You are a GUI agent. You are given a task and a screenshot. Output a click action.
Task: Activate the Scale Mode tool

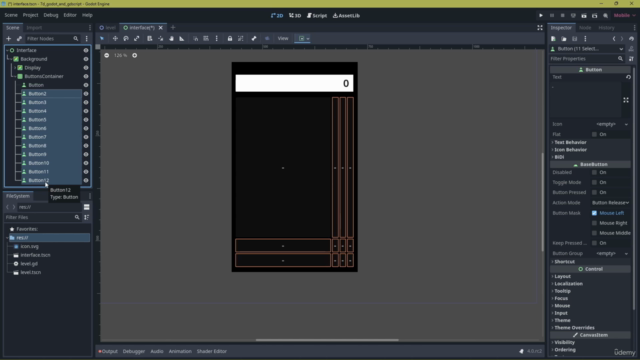pos(136,38)
